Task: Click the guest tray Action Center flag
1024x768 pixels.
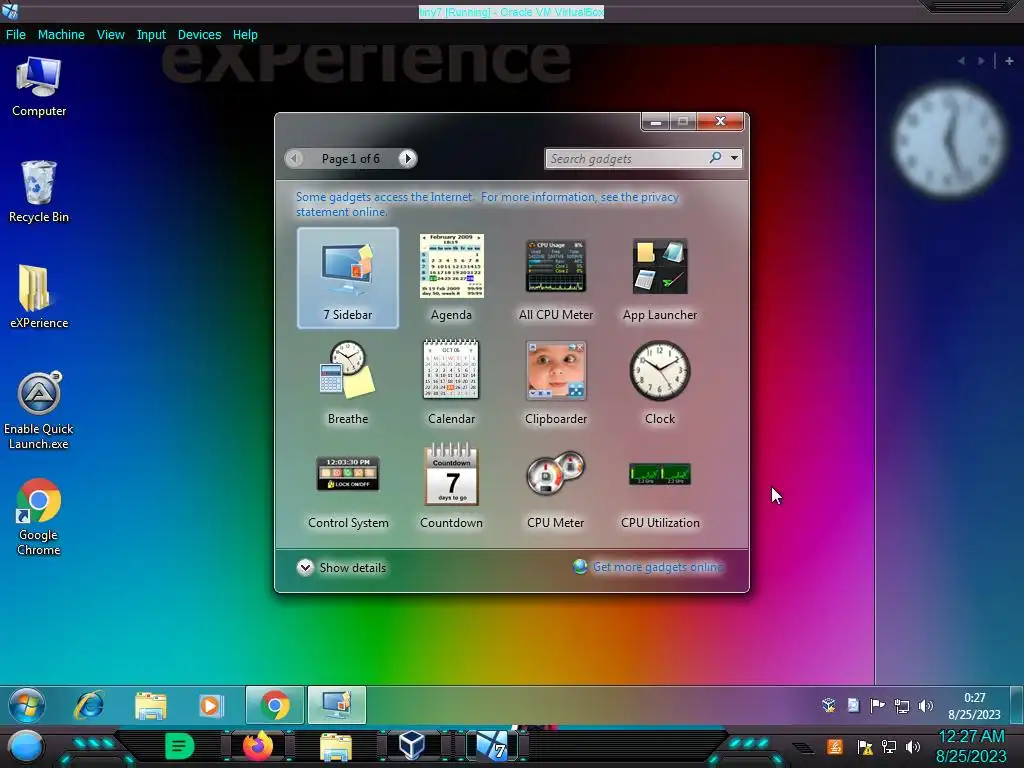Action: coord(877,705)
